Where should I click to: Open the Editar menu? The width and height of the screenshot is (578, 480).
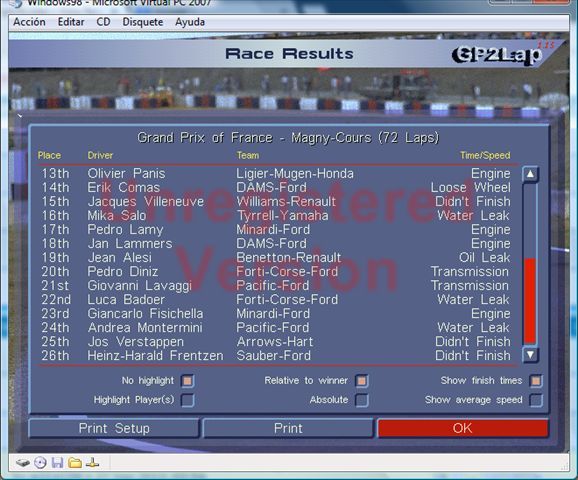coord(71,22)
